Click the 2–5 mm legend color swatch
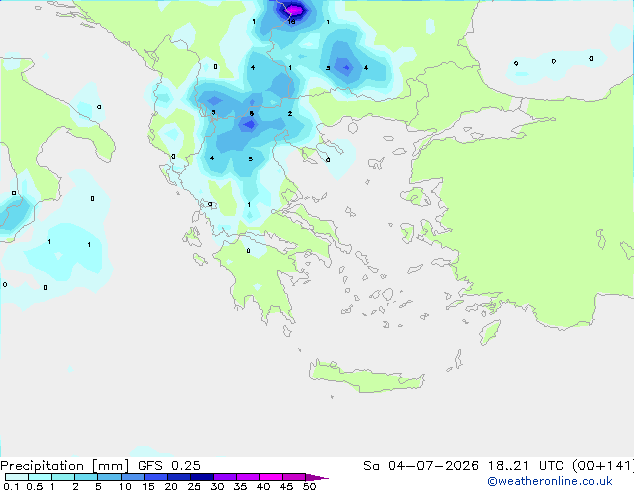 (x=86, y=477)
